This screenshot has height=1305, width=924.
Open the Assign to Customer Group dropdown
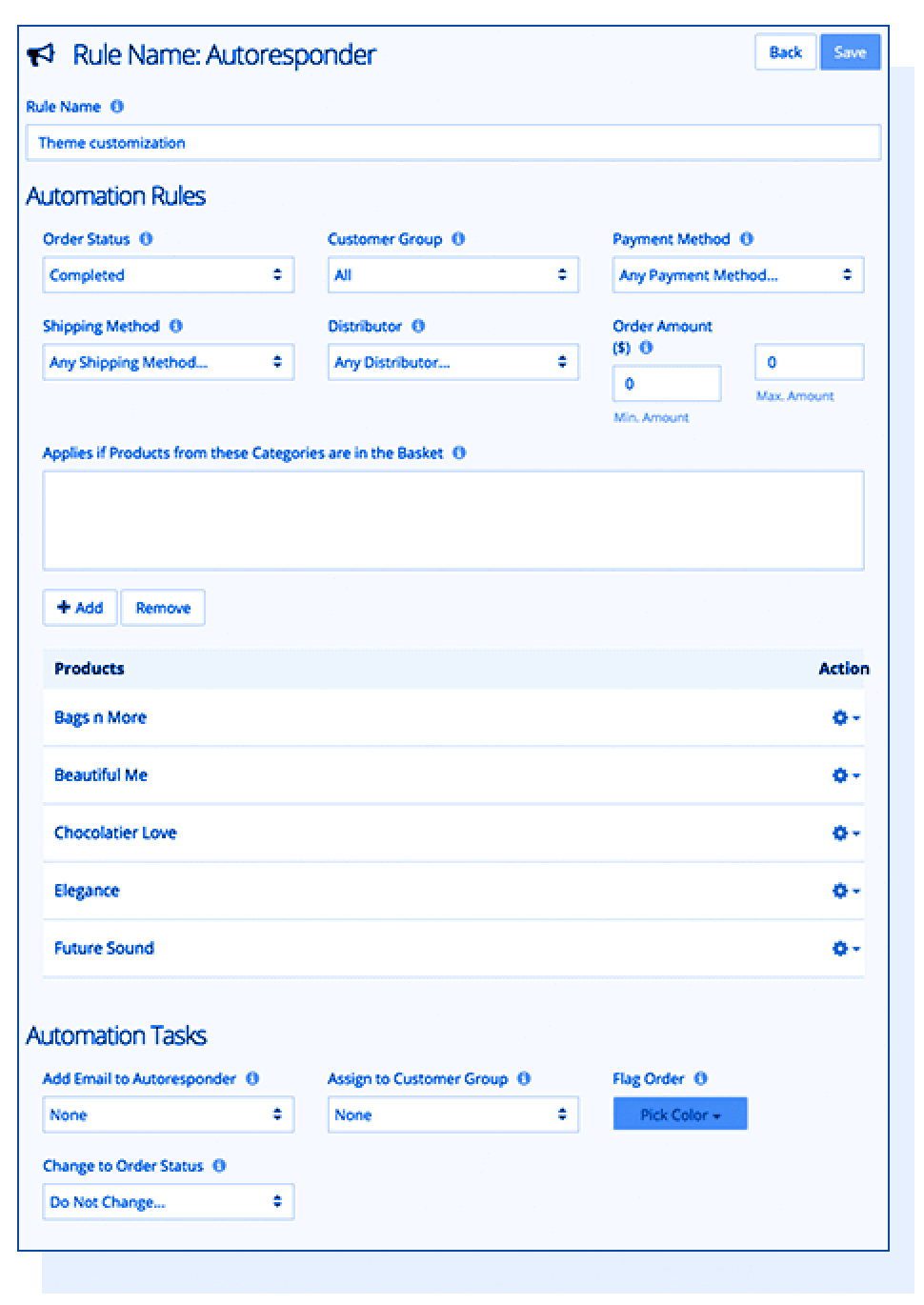pyautogui.click(x=452, y=1114)
